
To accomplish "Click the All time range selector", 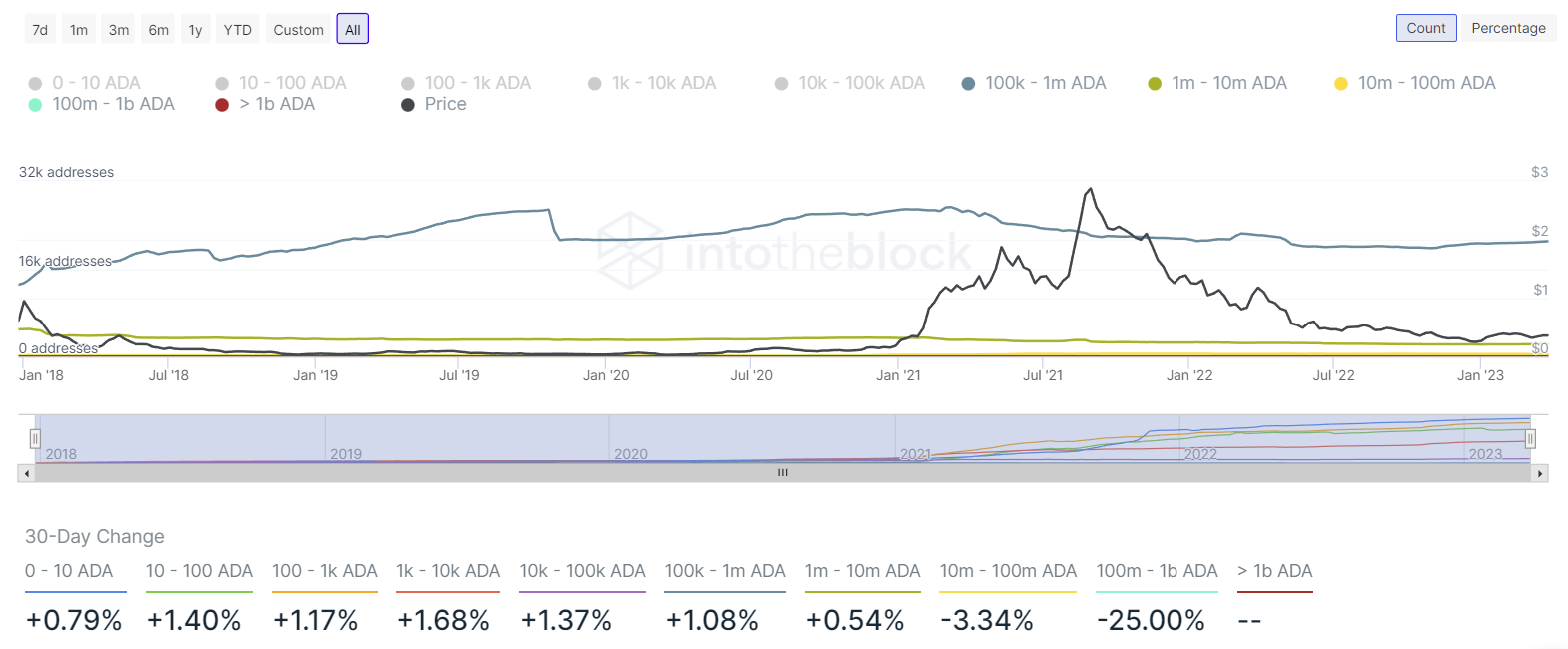I will (352, 29).
